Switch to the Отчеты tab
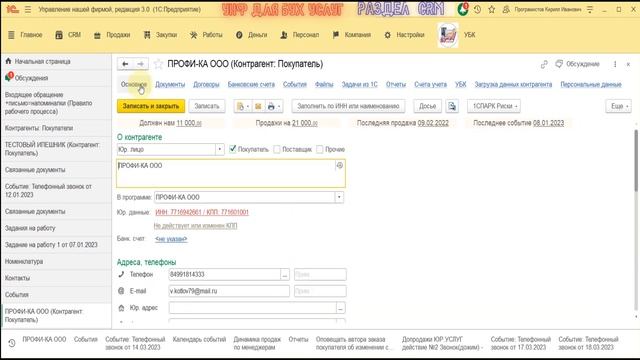The image size is (640, 360). click(x=396, y=84)
